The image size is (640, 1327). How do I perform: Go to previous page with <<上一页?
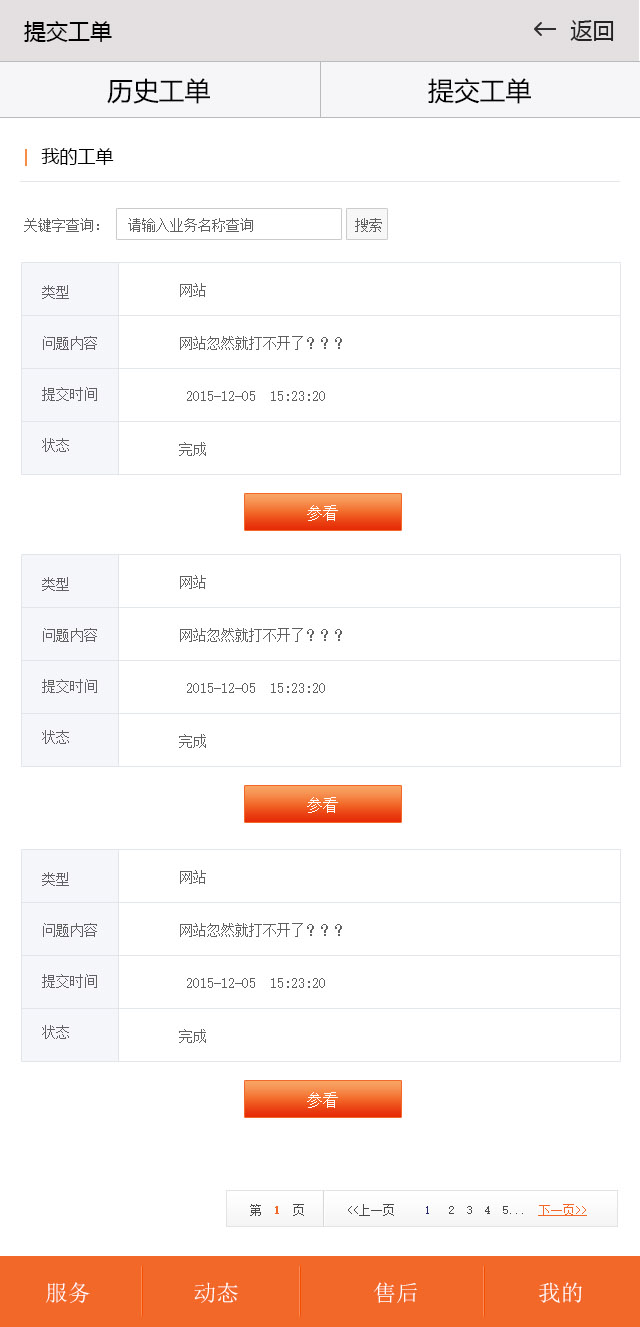click(371, 1210)
